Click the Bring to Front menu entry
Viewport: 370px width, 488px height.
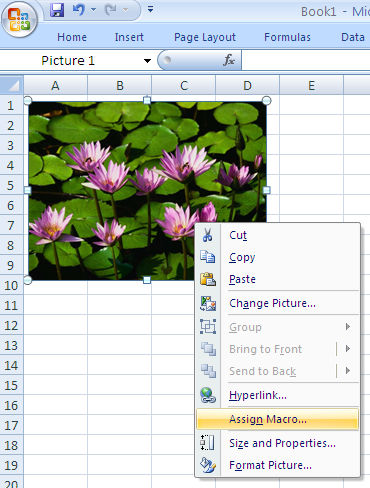[x=277, y=349]
